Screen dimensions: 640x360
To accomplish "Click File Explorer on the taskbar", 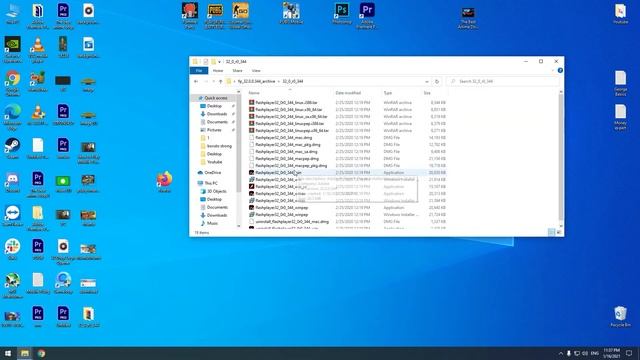I will [x=25, y=353].
